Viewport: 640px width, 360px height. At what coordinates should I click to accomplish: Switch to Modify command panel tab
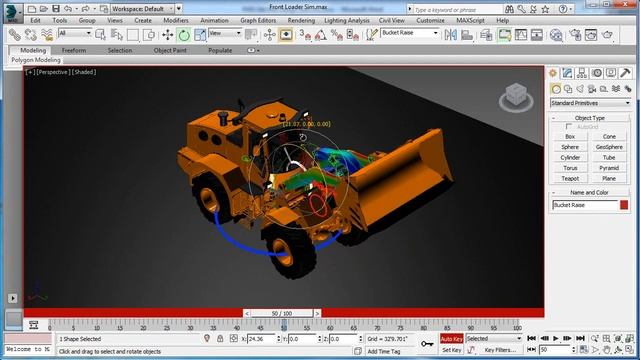tap(567, 73)
